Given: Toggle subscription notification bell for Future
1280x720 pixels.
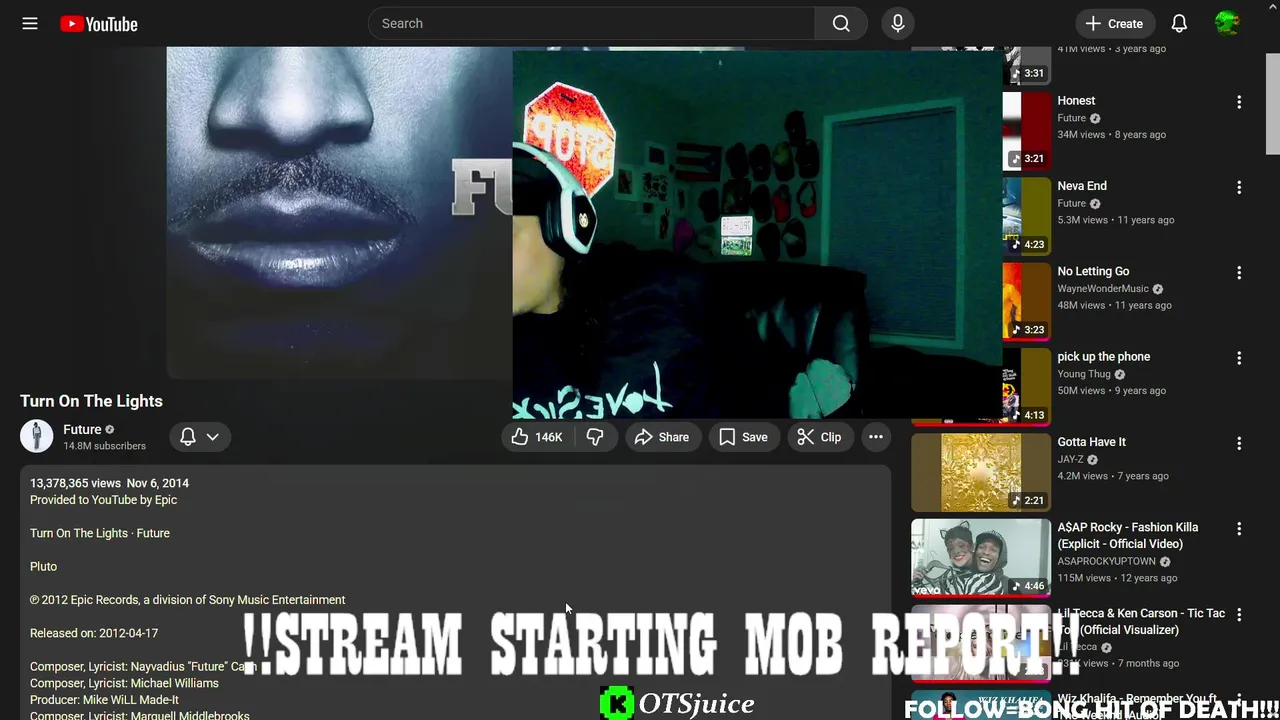Looking at the screenshot, I should (188, 437).
